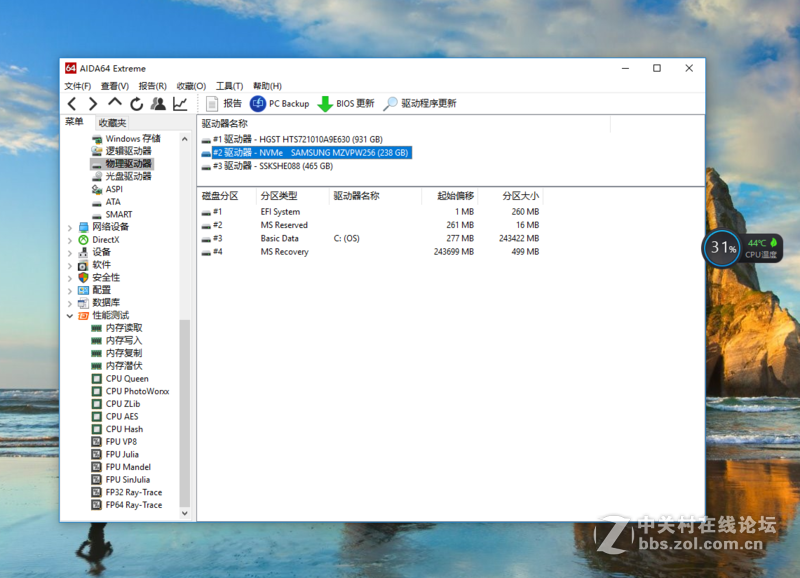Image resolution: width=800 pixels, height=578 pixels.
Task: Launch PC Backup from the toolbar
Action: coord(277,102)
